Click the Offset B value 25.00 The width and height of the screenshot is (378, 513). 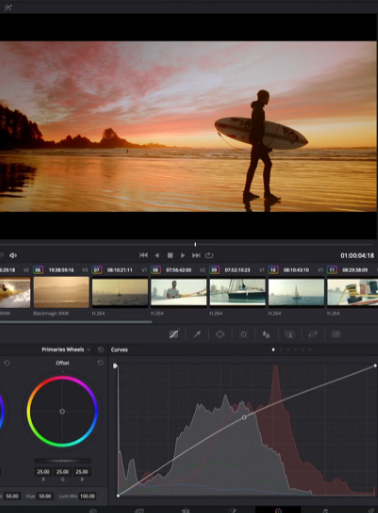click(82, 472)
